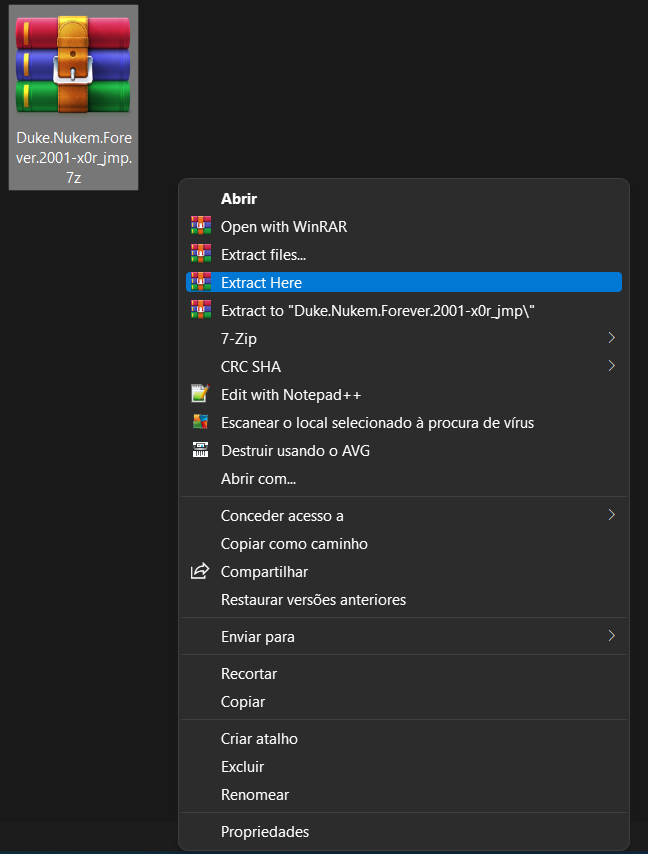
Task: Click the WinRAR icon beside Extract to folder
Action: tap(201, 311)
